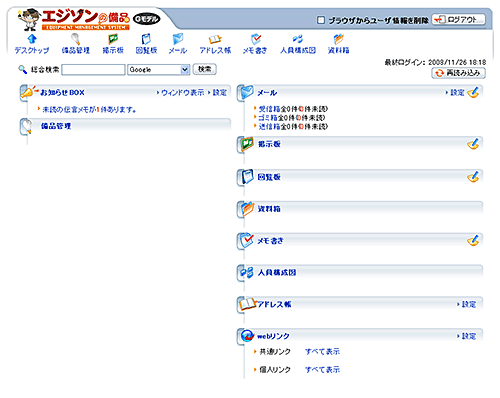This screenshot has width=500, height=398.
Task: Open the メール envelope icon in navigation
Action: [x=178, y=39]
